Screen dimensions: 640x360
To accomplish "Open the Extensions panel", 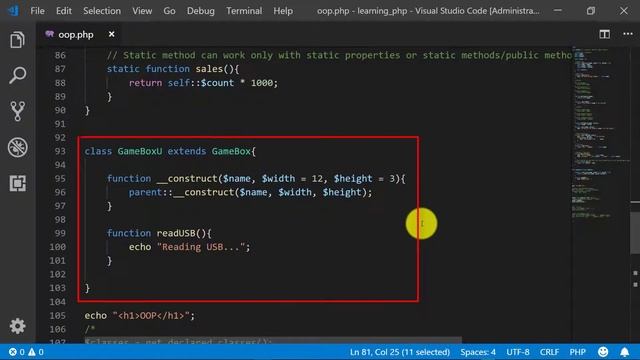I will tap(17, 183).
